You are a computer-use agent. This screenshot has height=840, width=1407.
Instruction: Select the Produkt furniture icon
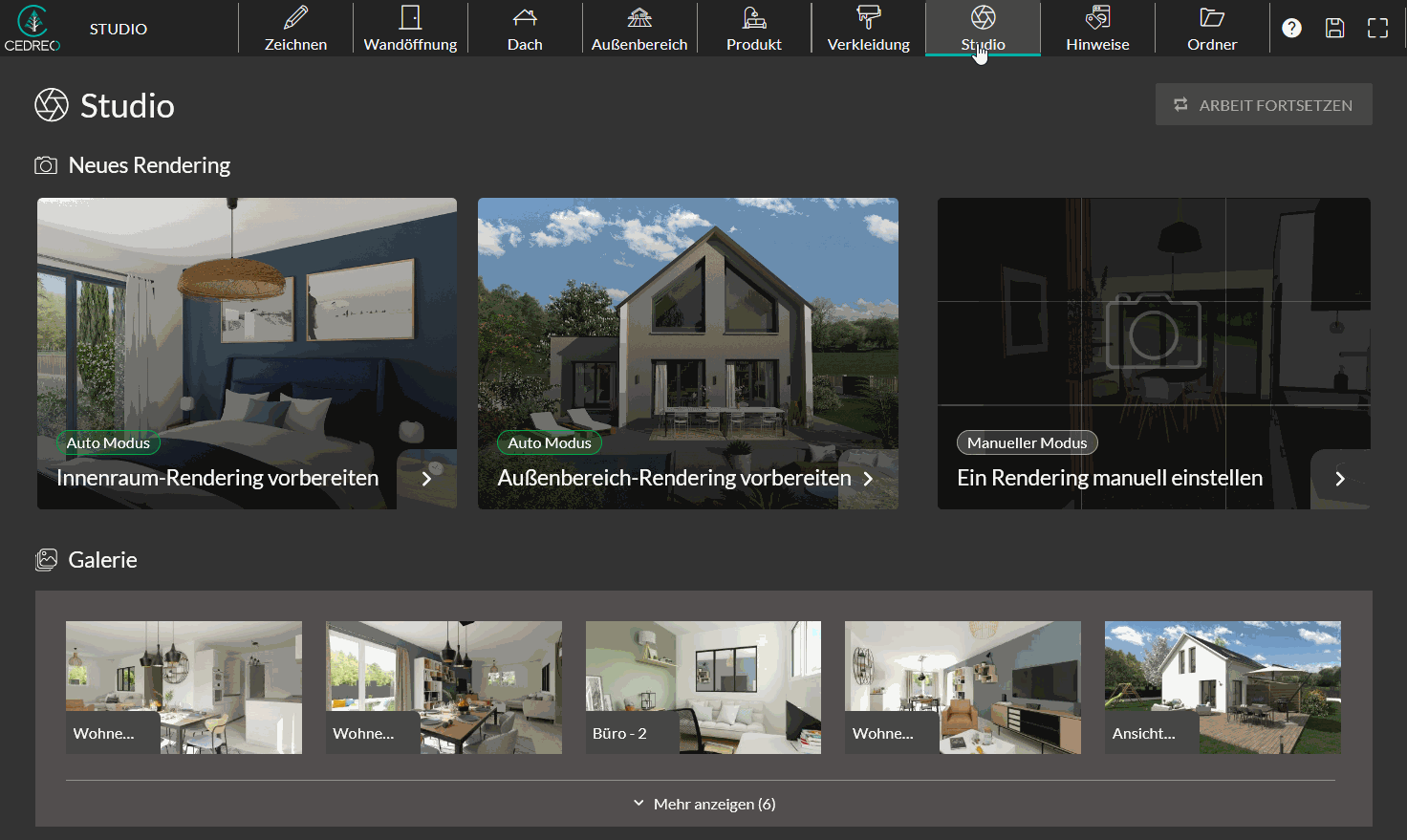coord(754,17)
